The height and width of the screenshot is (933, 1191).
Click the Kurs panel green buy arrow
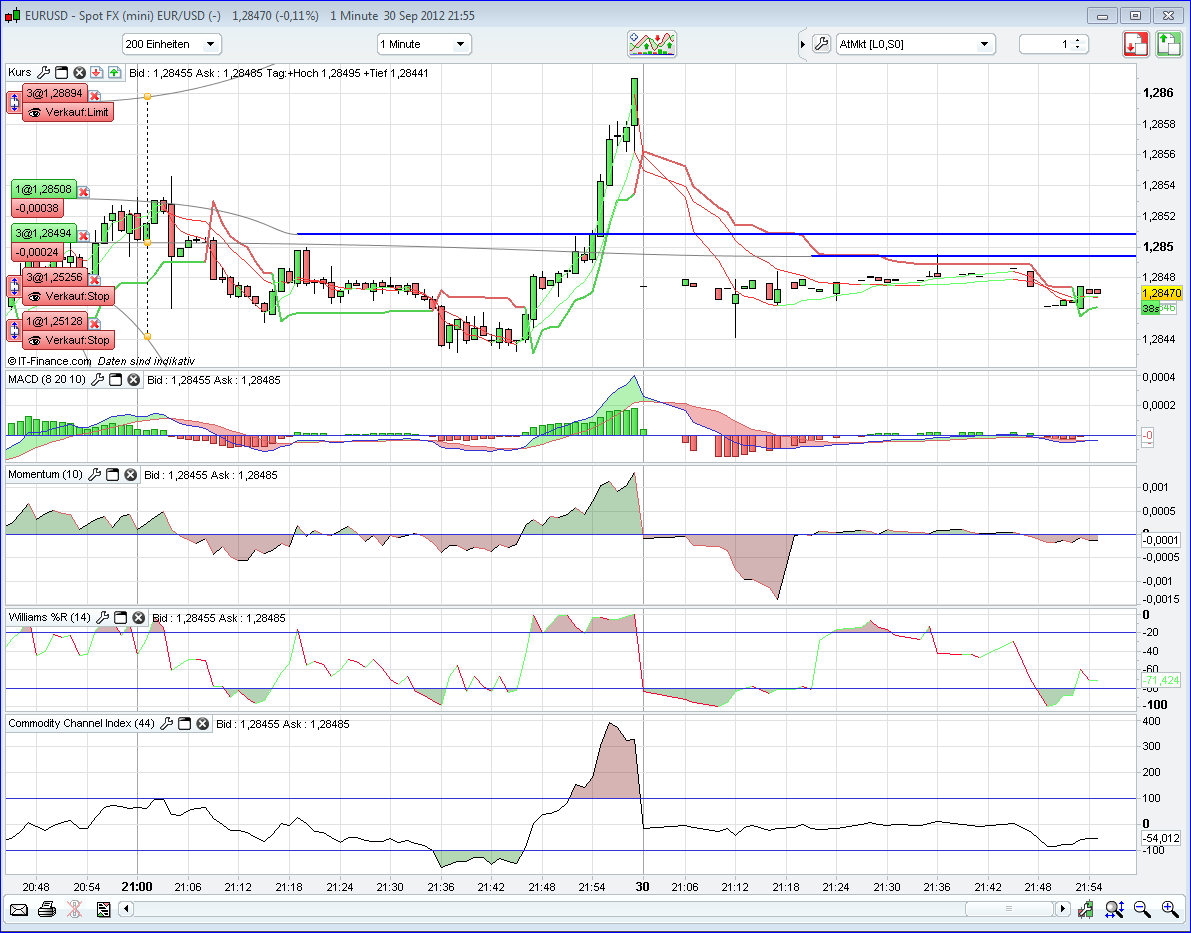114,73
